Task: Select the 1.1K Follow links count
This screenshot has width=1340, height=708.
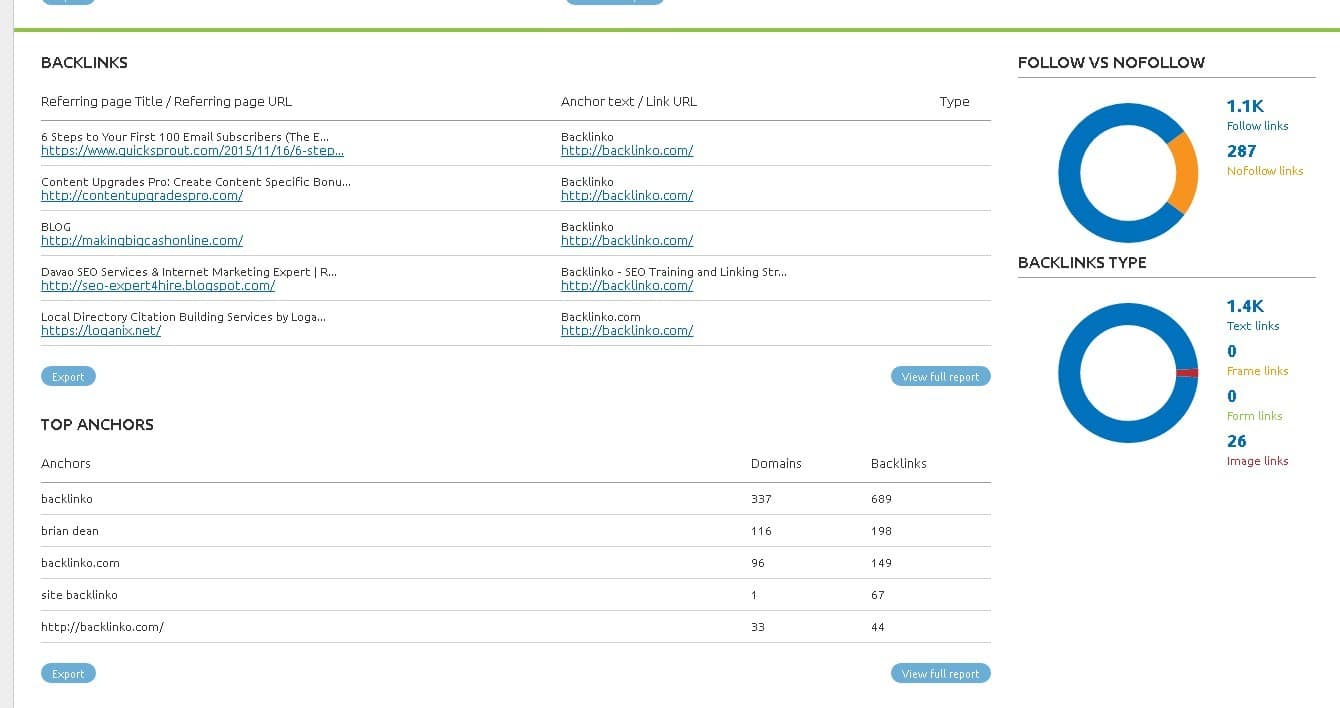Action: click(1245, 106)
